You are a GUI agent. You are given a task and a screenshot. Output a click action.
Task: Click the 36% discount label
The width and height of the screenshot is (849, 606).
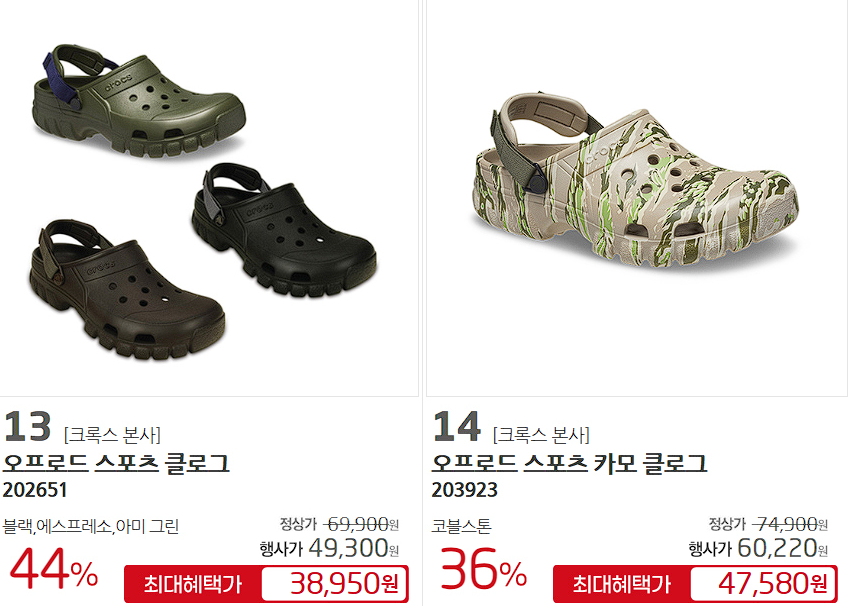483,569
